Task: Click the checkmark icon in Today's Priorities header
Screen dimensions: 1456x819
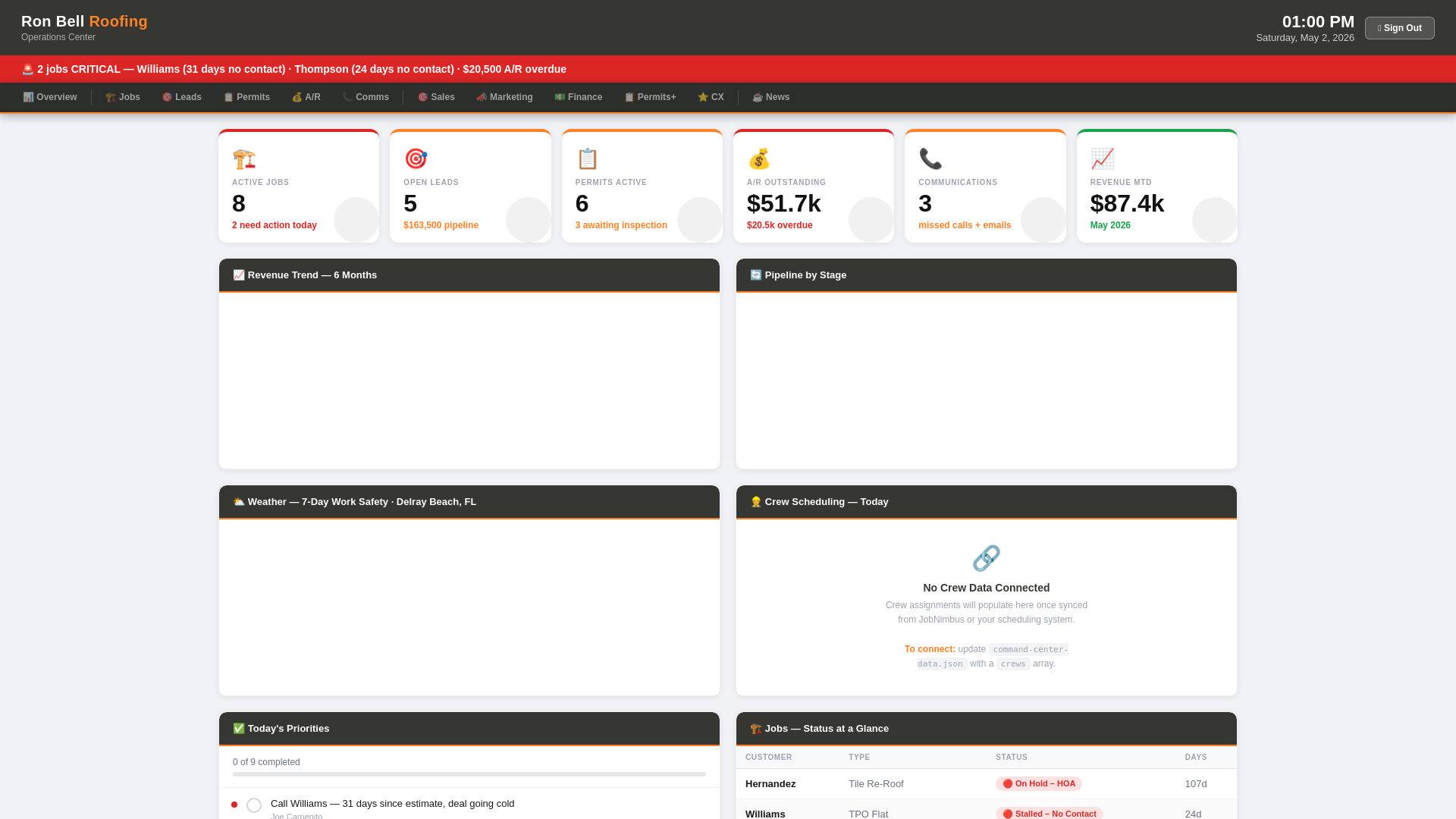Action: point(239,729)
